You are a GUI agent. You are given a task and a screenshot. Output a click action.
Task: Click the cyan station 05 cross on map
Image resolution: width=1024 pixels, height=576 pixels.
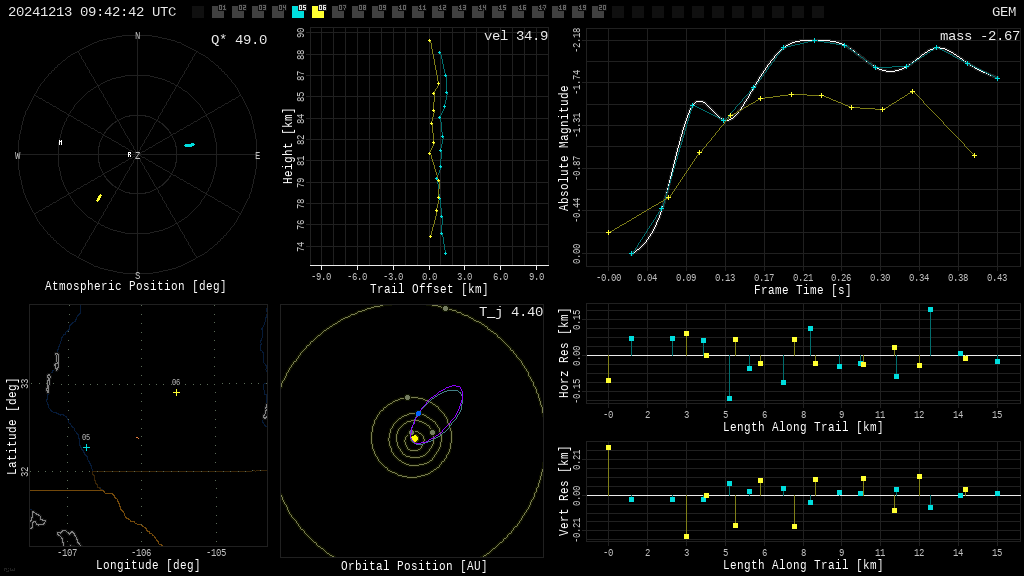tap(86, 447)
